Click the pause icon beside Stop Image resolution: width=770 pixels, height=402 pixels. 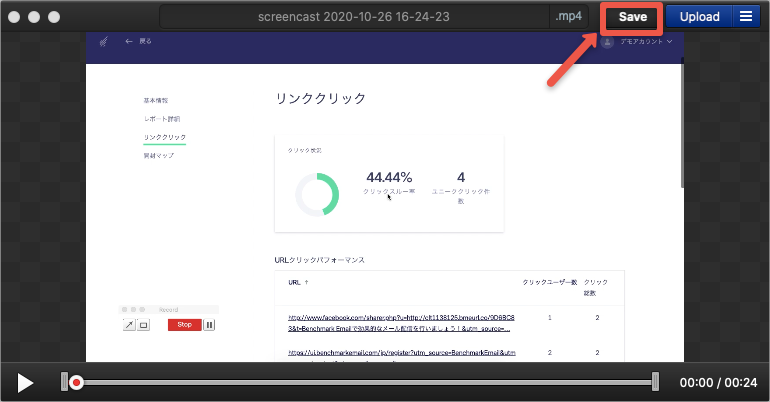[210, 325]
